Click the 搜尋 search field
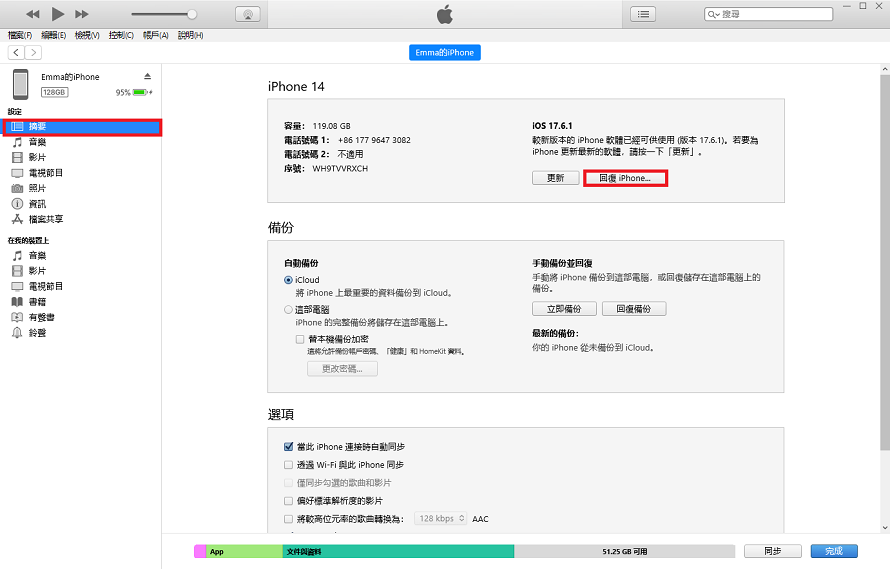Viewport: 890px width, 569px height. coord(769,14)
